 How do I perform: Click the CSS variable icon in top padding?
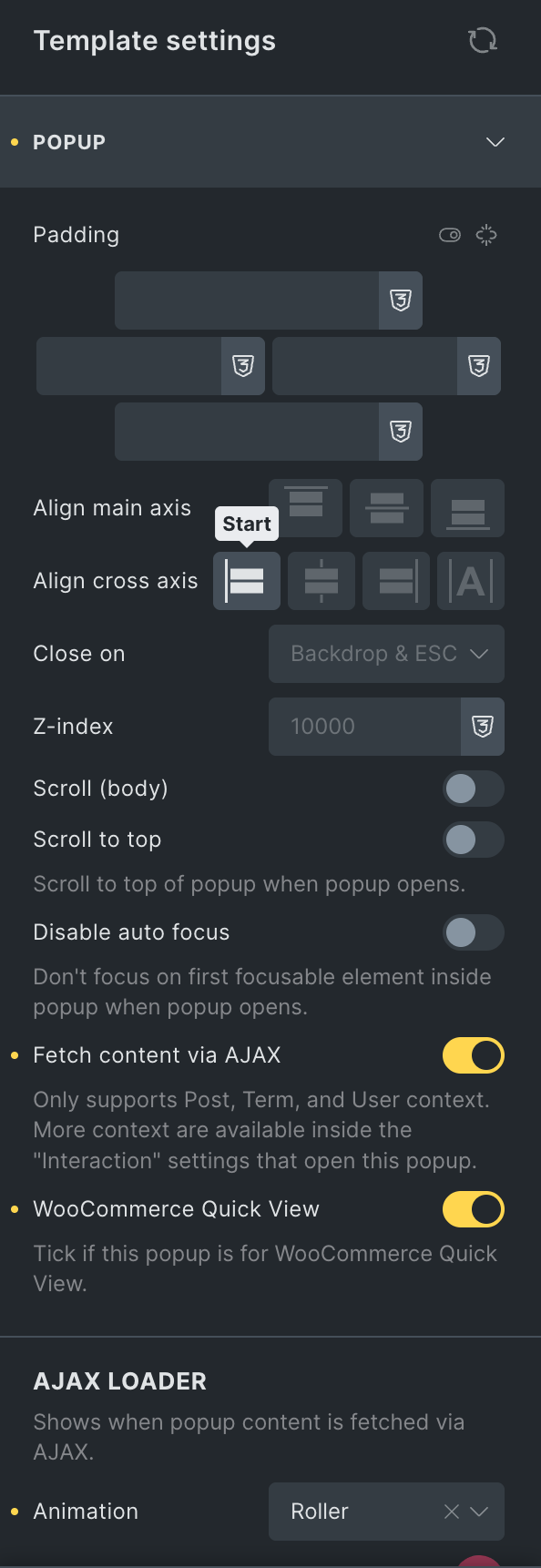pyautogui.click(x=401, y=300)
